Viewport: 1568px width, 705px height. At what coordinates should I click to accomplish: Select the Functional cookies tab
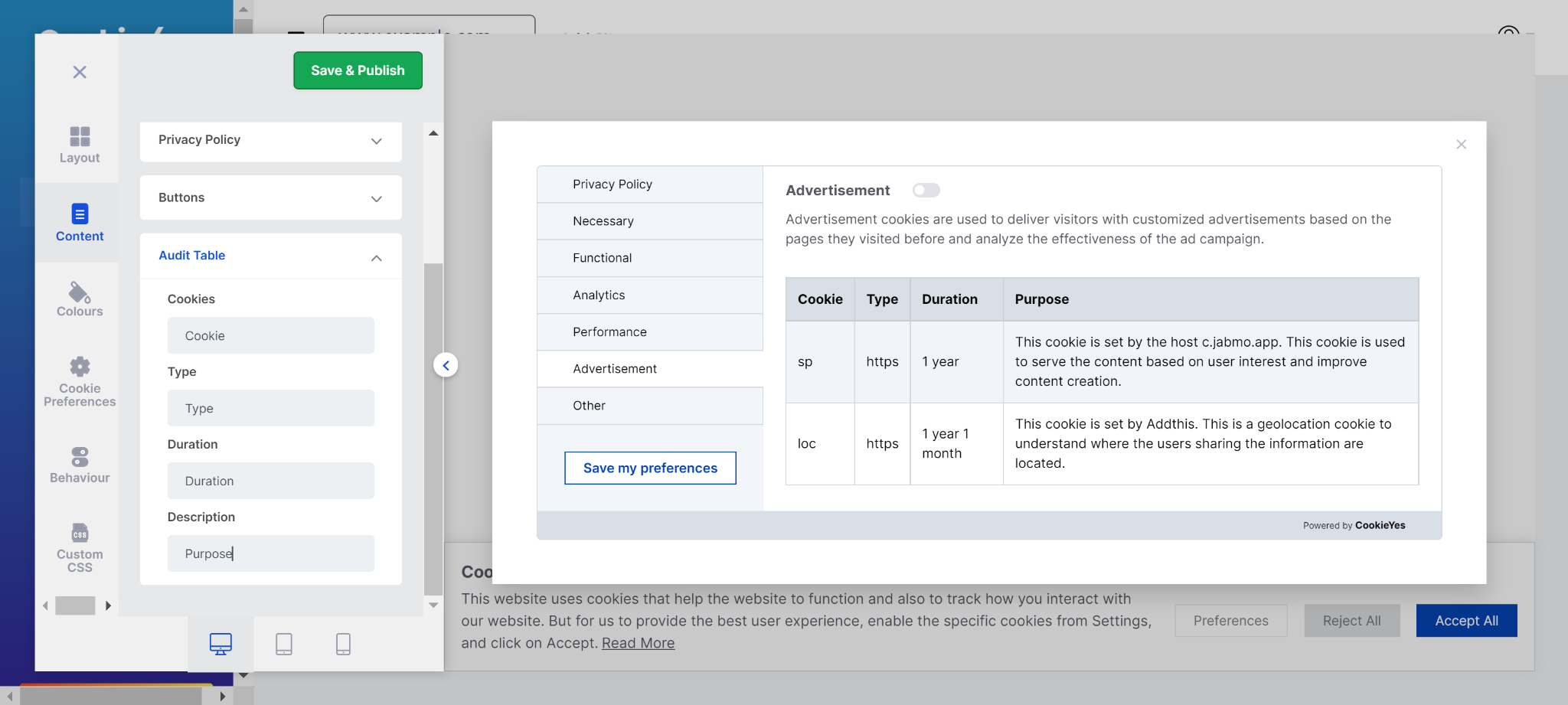tap(650, 258)
